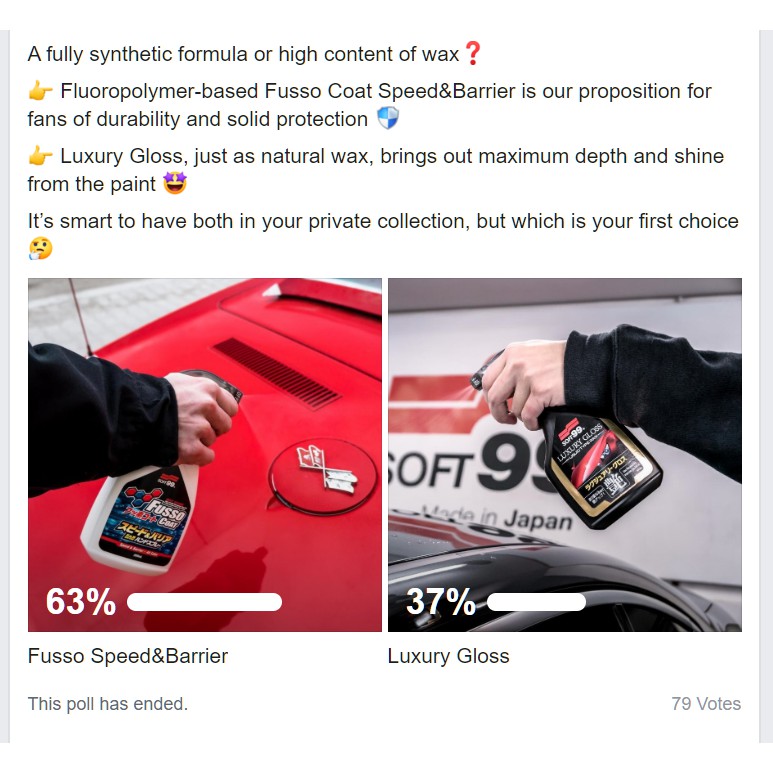The image size is (773, 773).
Task: Click the thinking face emoji
Action: (40, 248)
